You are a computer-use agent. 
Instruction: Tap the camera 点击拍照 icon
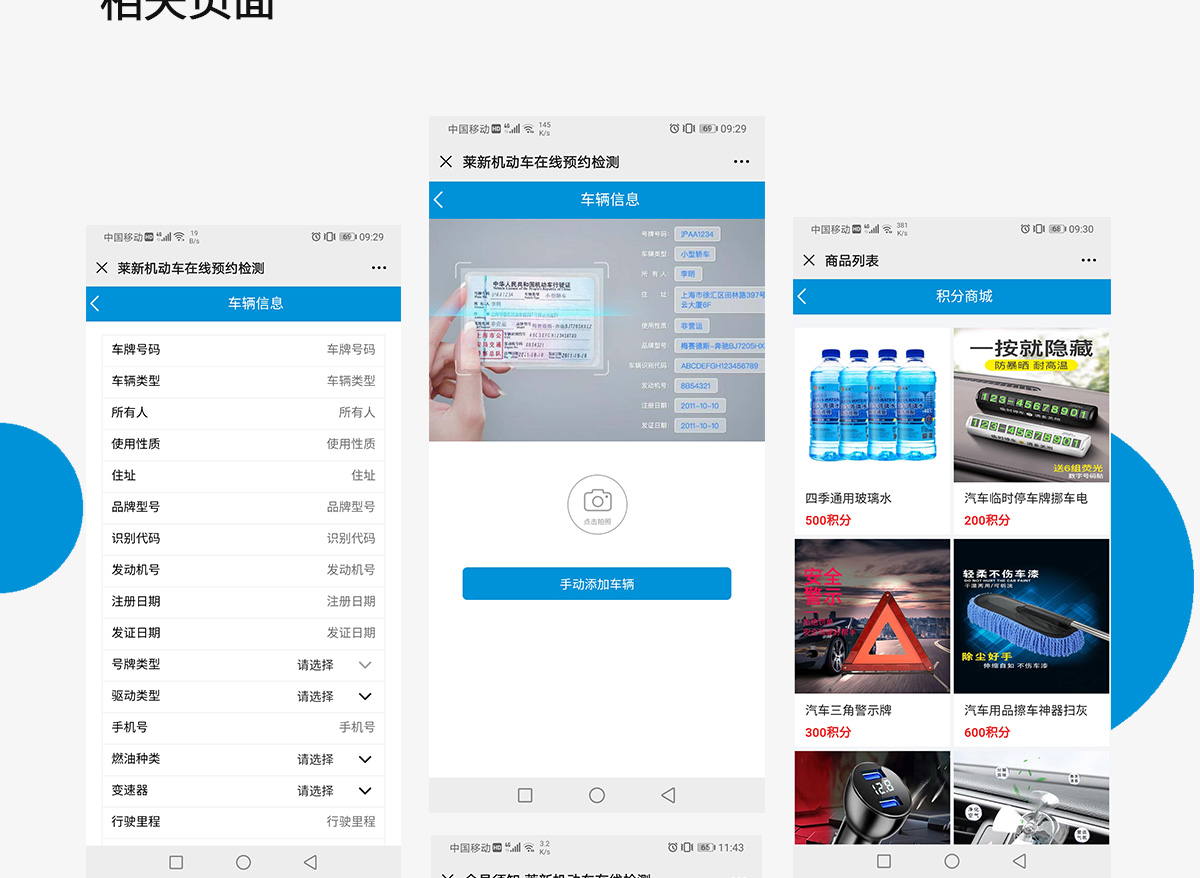pyautogui.click(x=597, y=504)
